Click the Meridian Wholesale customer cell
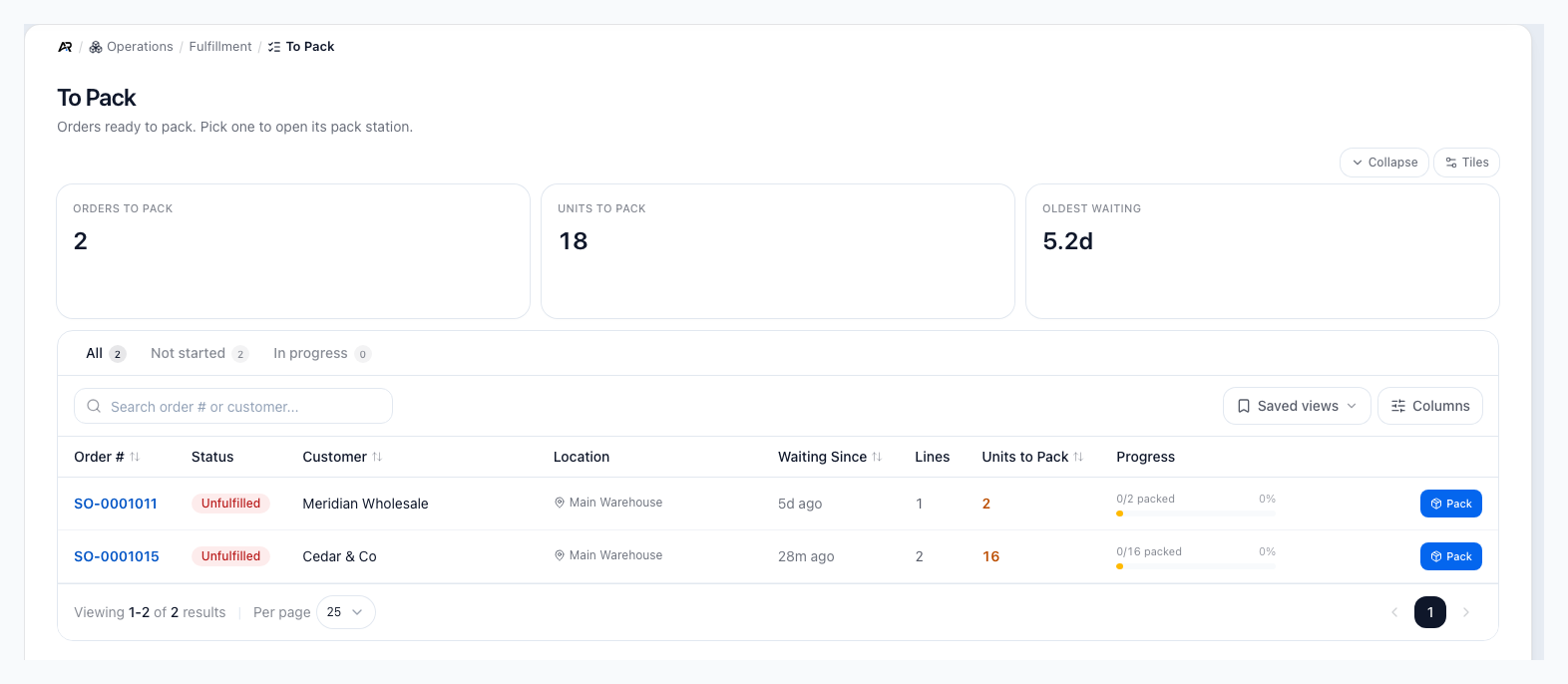Image resolution: width=1568 pixels, height=684 pixels. click(x=365, y=504)
